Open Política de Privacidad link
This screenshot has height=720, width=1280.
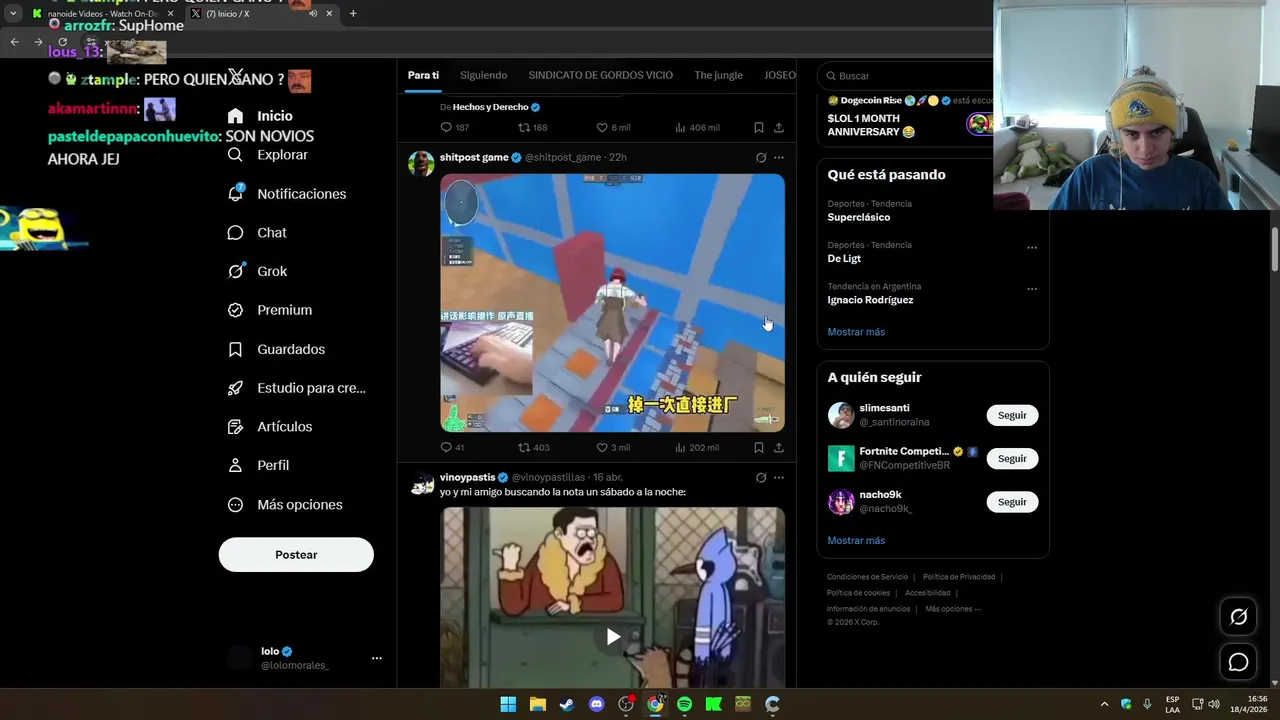click(x=959, y=577)
